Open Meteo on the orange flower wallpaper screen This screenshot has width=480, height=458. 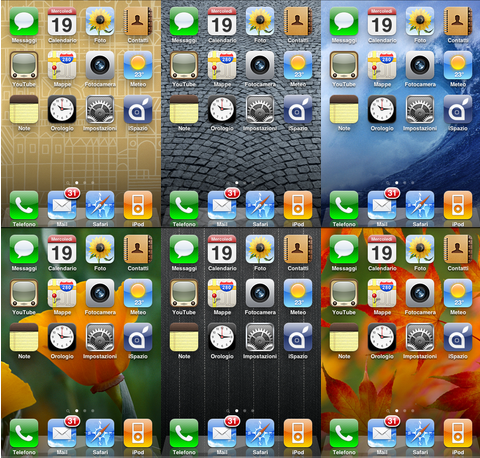138,293
